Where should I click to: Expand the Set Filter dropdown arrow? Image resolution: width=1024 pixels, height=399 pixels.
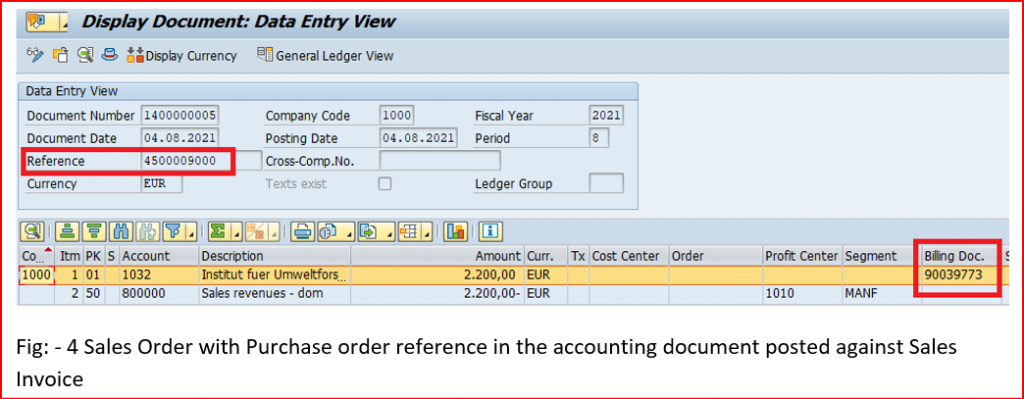point(191,232)
